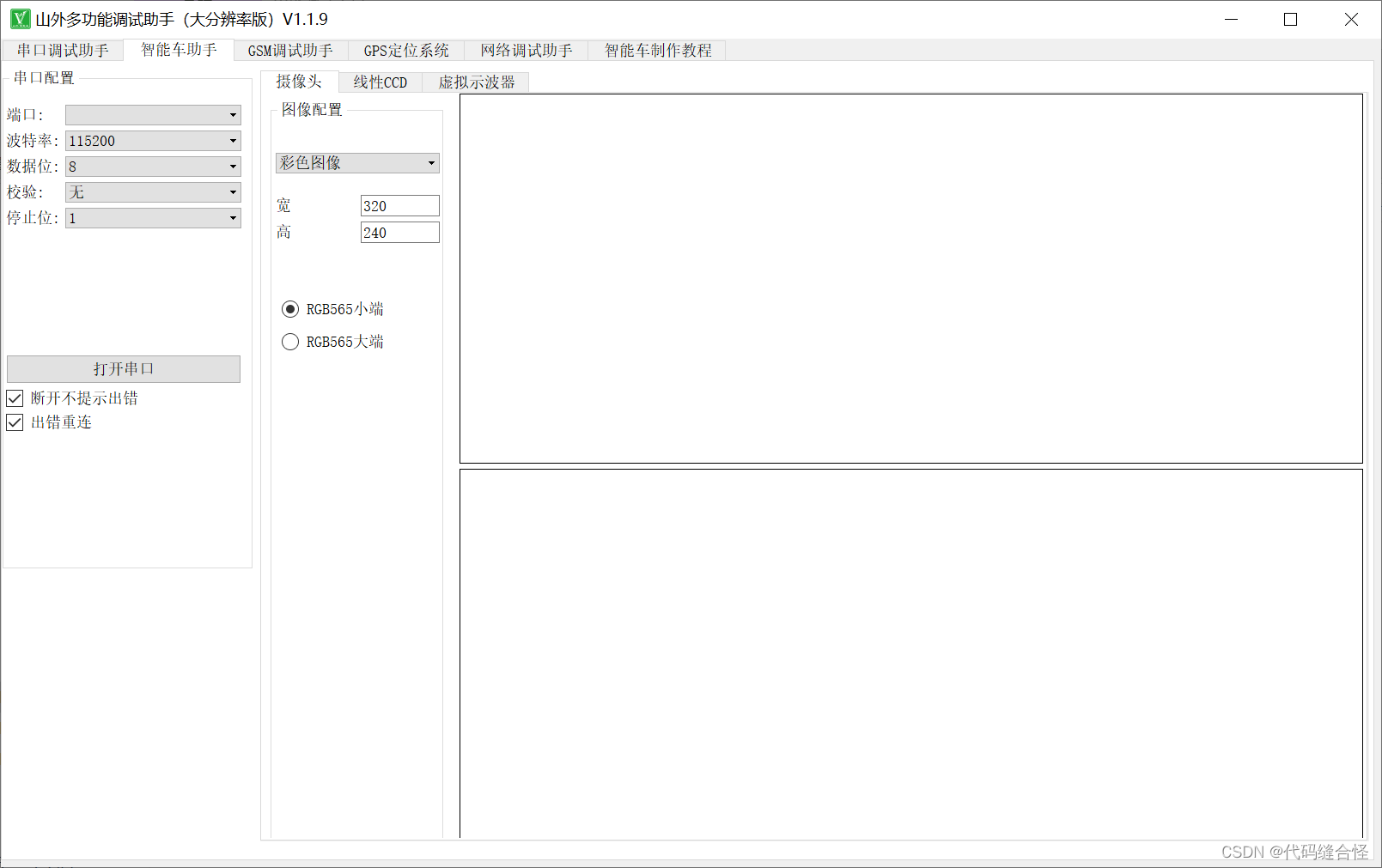Click the 宽 width field showing 320

400,206
